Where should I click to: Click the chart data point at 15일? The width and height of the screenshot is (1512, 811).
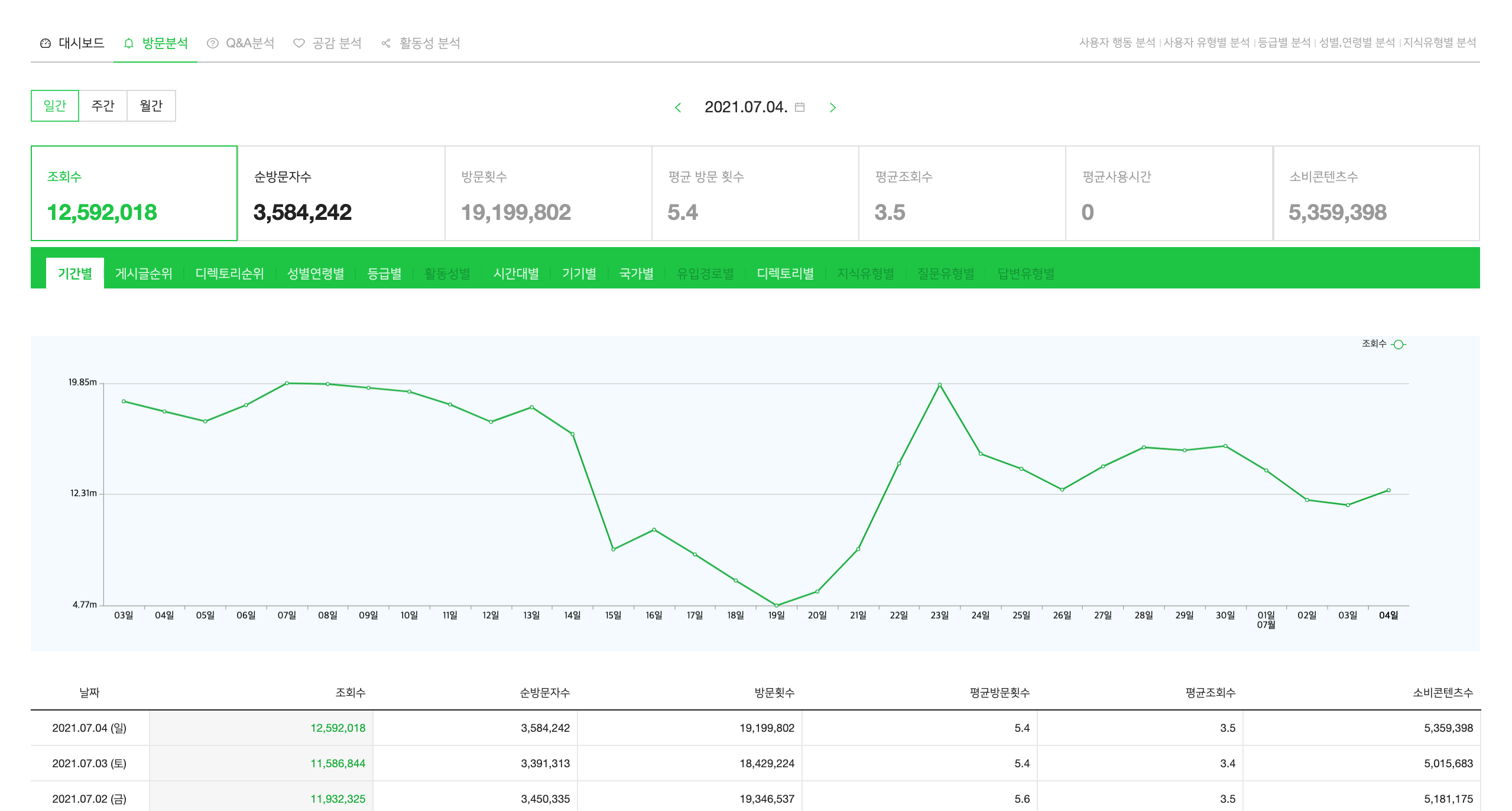click(x=614, y=549)
